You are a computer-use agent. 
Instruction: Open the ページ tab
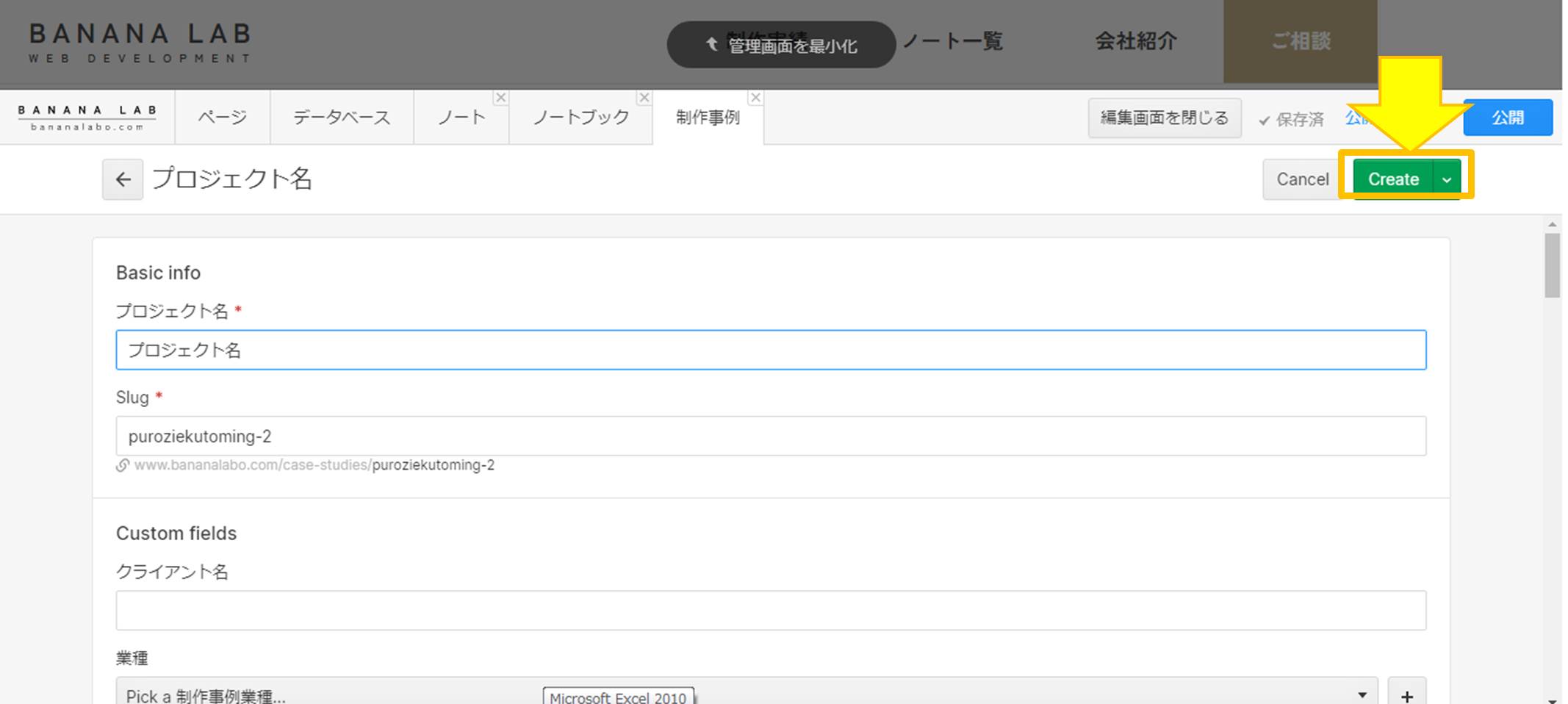[223, 118]
